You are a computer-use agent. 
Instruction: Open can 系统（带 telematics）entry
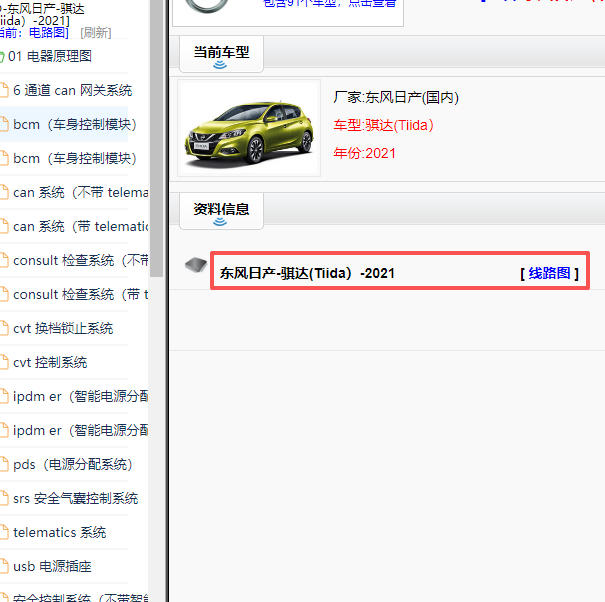81,226
